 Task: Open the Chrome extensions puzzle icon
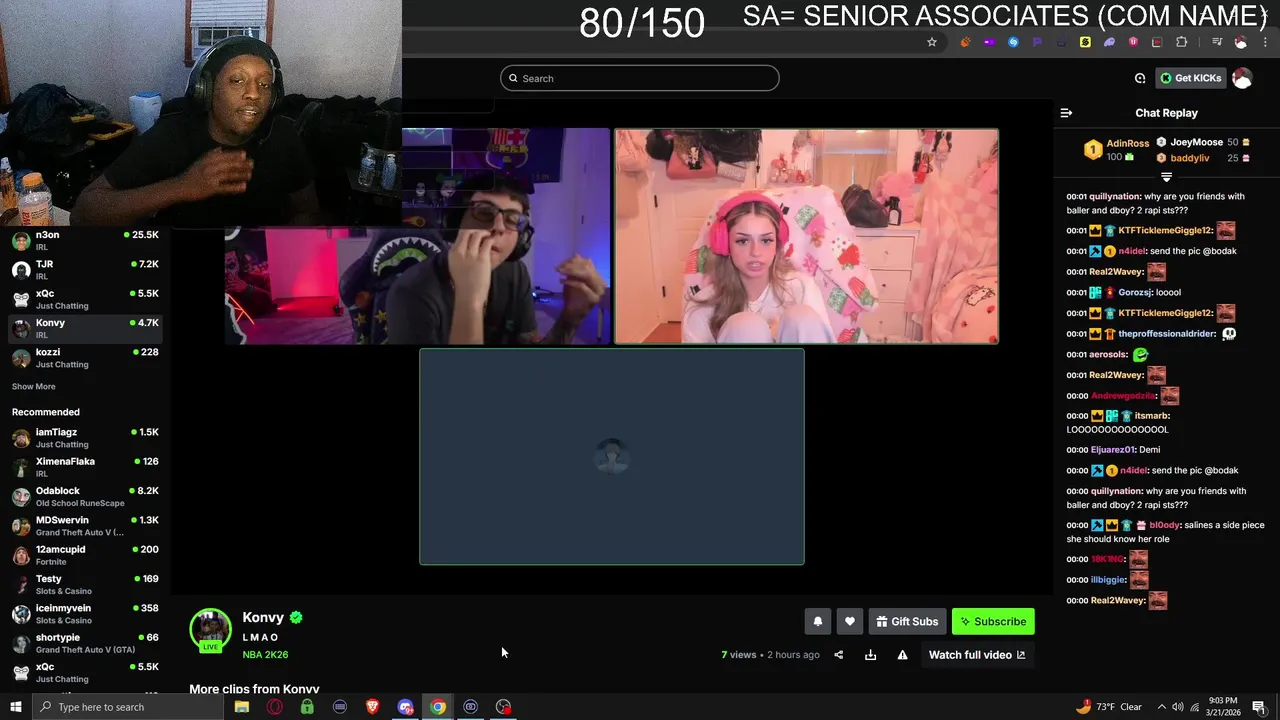[1182, 42]
